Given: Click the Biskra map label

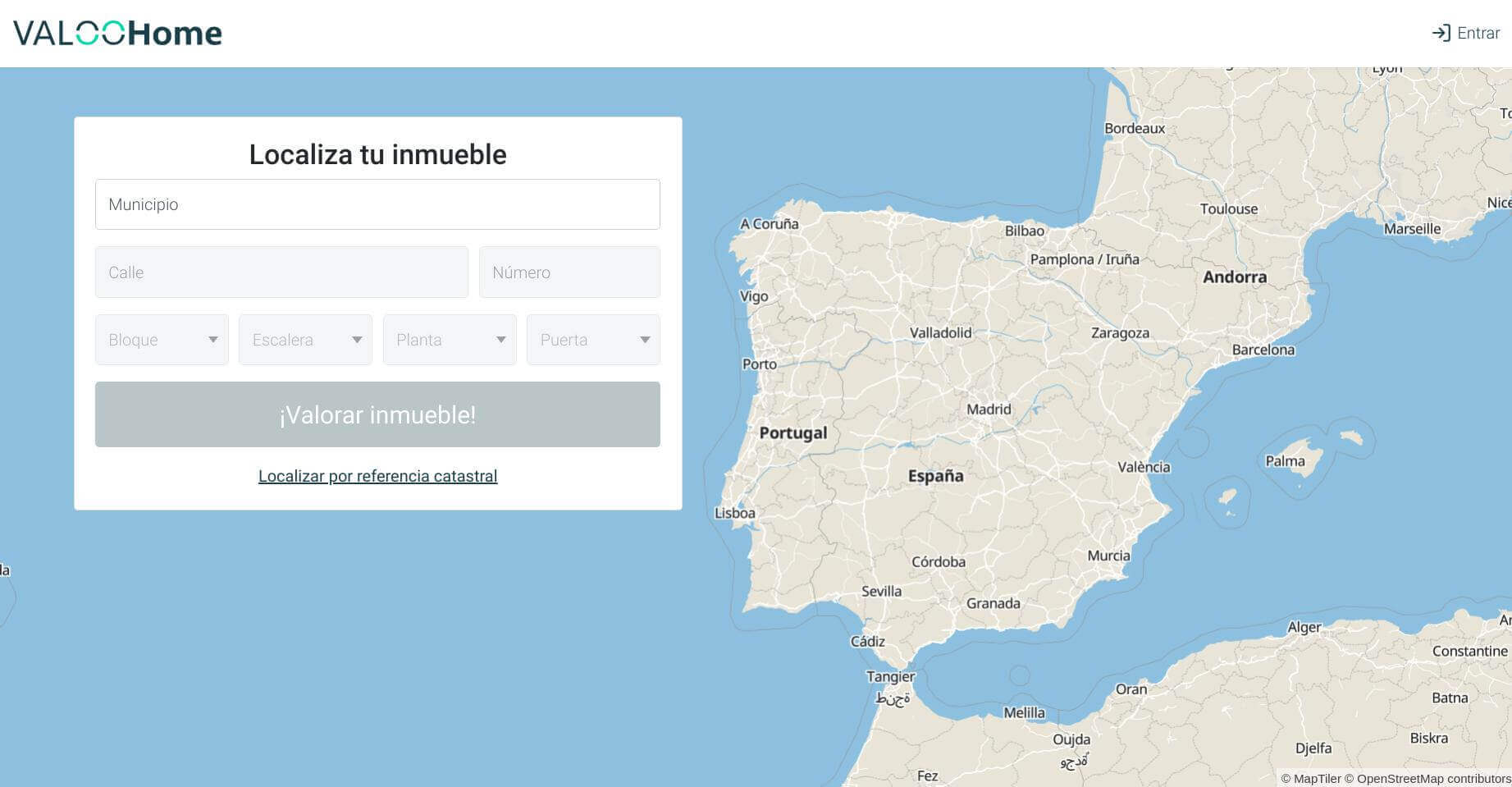Looking at the screenshot, I should coord(1429,738).
